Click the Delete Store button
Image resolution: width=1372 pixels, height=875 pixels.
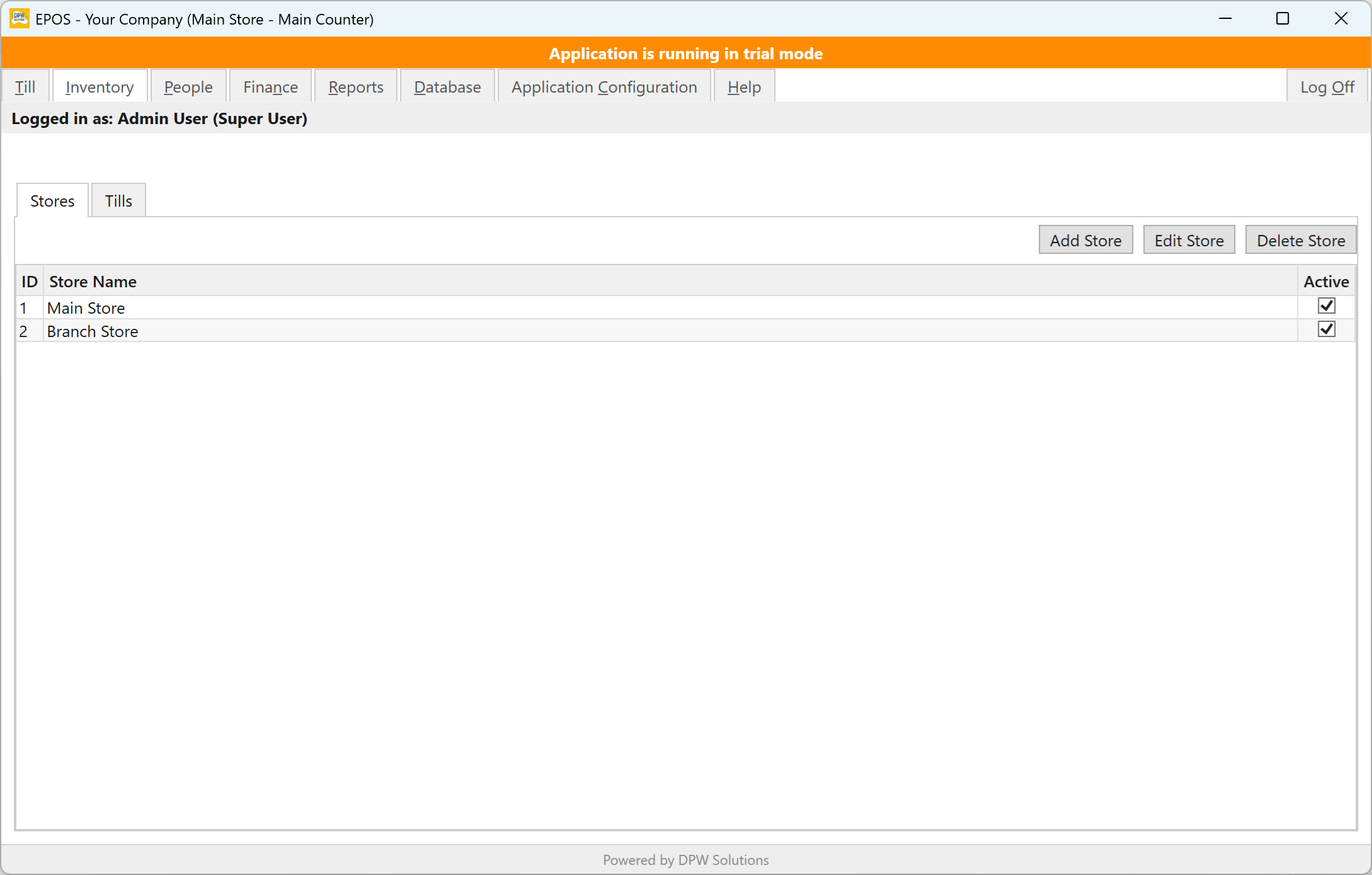(x=1301, y=240)
